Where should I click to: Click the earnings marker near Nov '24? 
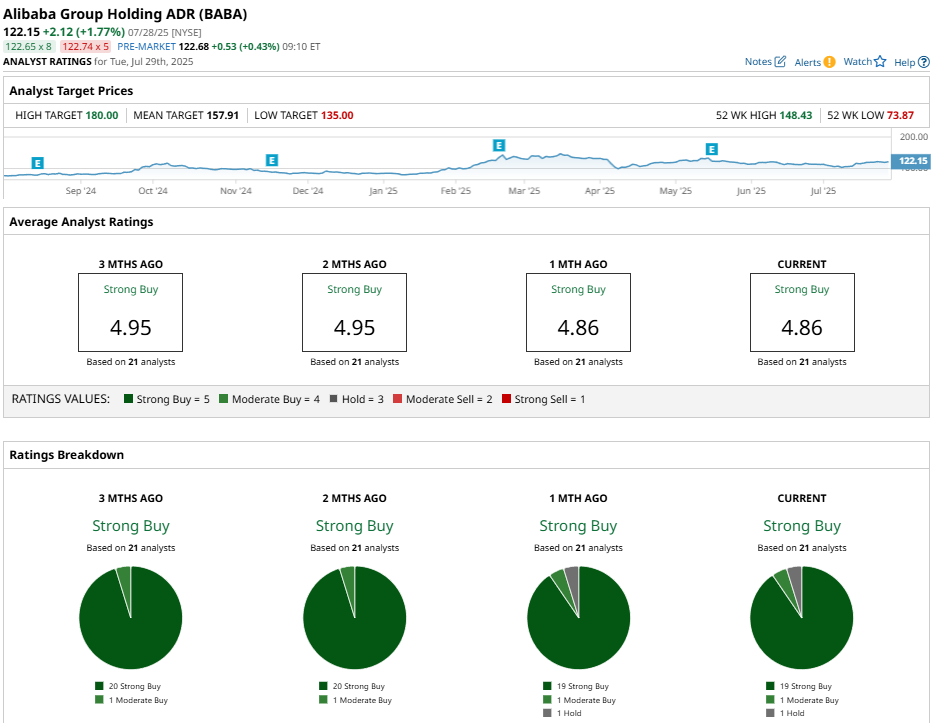[x=272, y=160]
